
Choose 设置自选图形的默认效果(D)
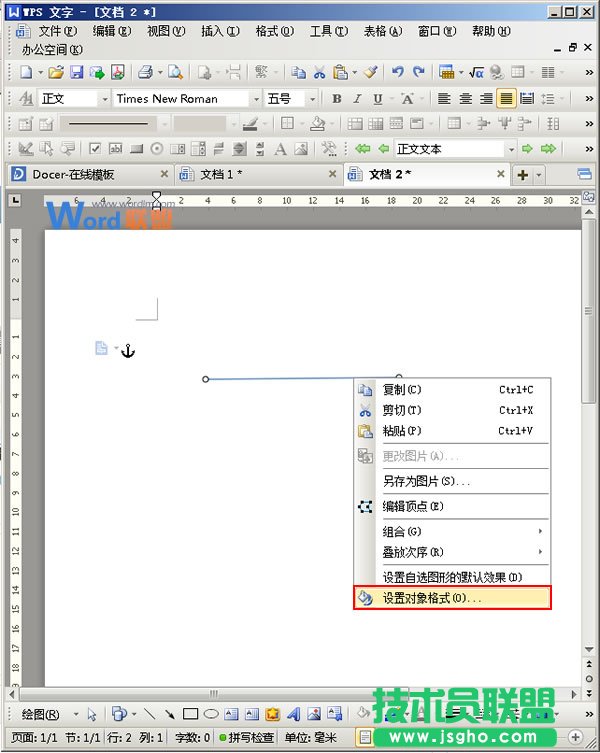[452, 577]
